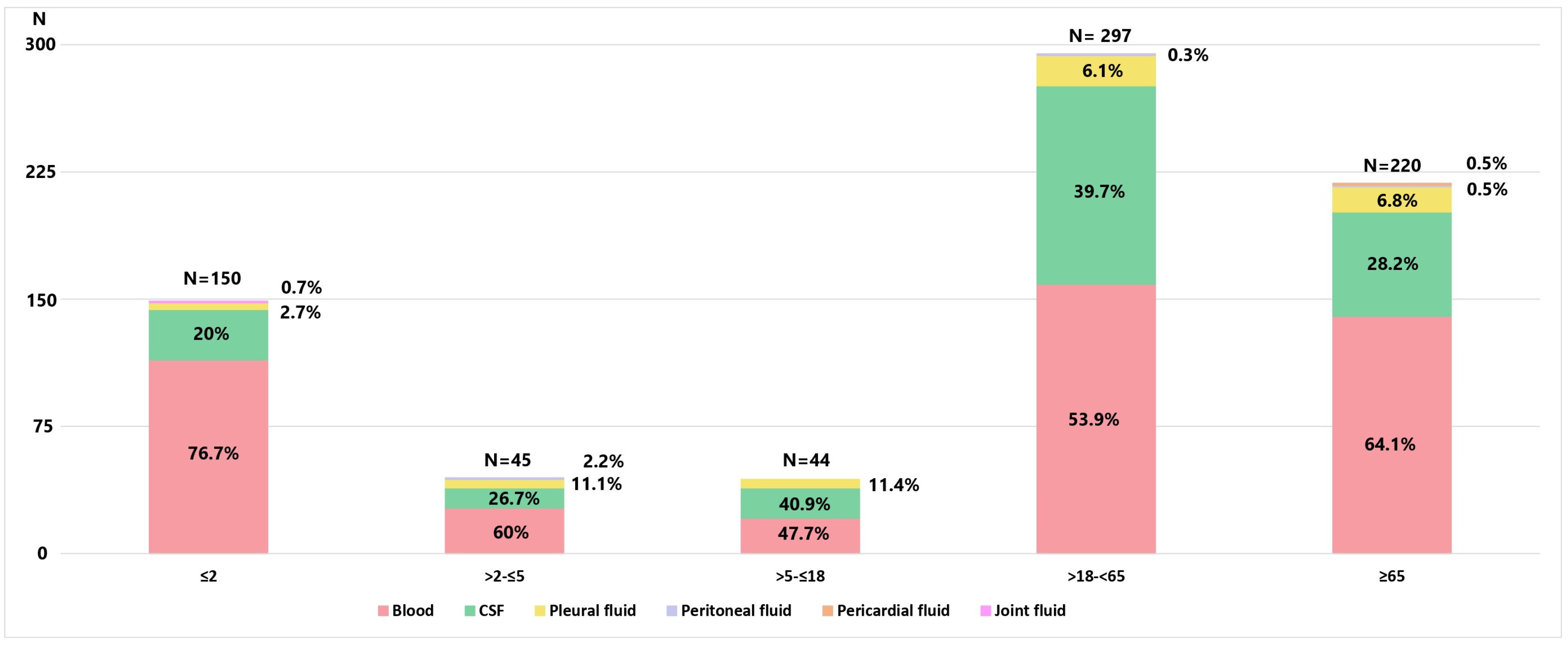Click the Joint fluid legend swatch

(x=985, y=611)
